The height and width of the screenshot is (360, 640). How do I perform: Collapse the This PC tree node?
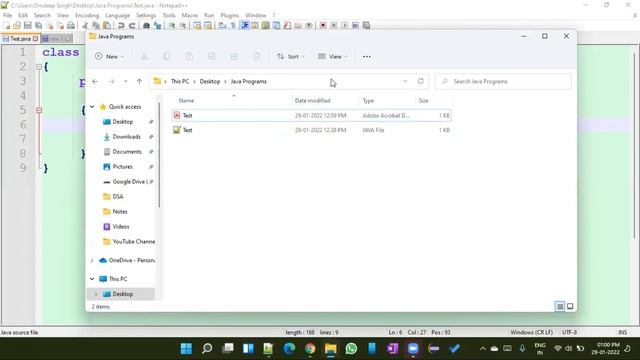pyautogui.click(x=92, y=279)
